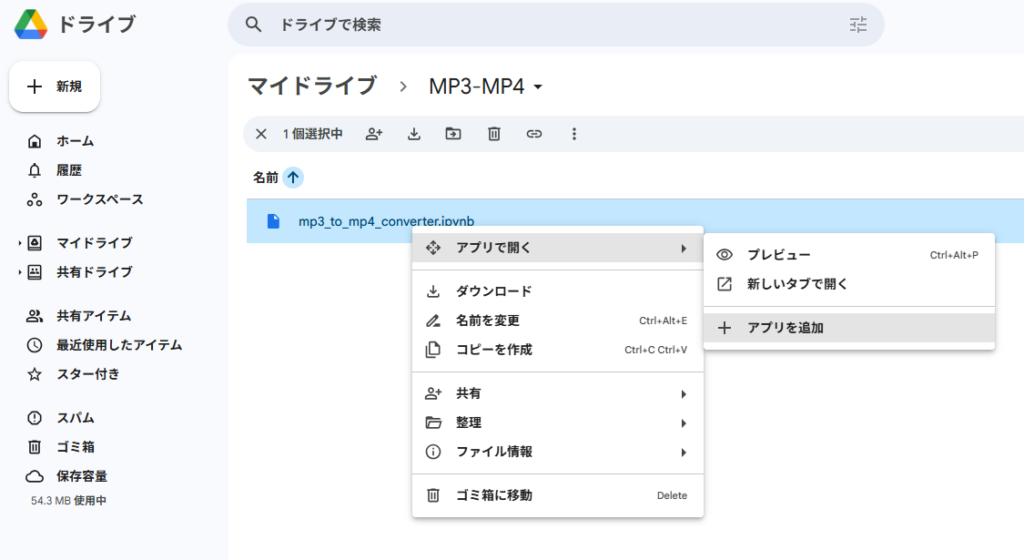1024x560 pixels.
Task: Open マイドライブ in sidebar
Action: coord(94,243)
